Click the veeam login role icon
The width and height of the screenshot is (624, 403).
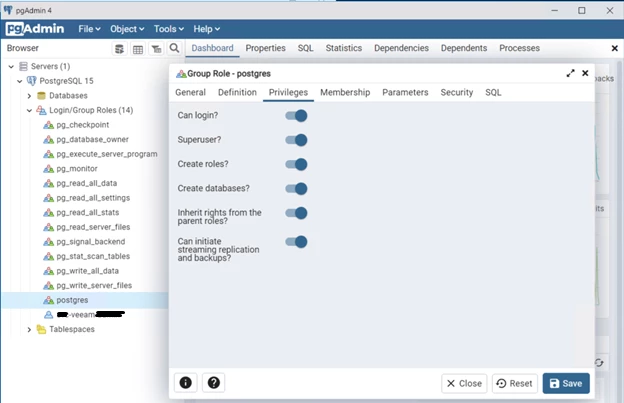48,315
